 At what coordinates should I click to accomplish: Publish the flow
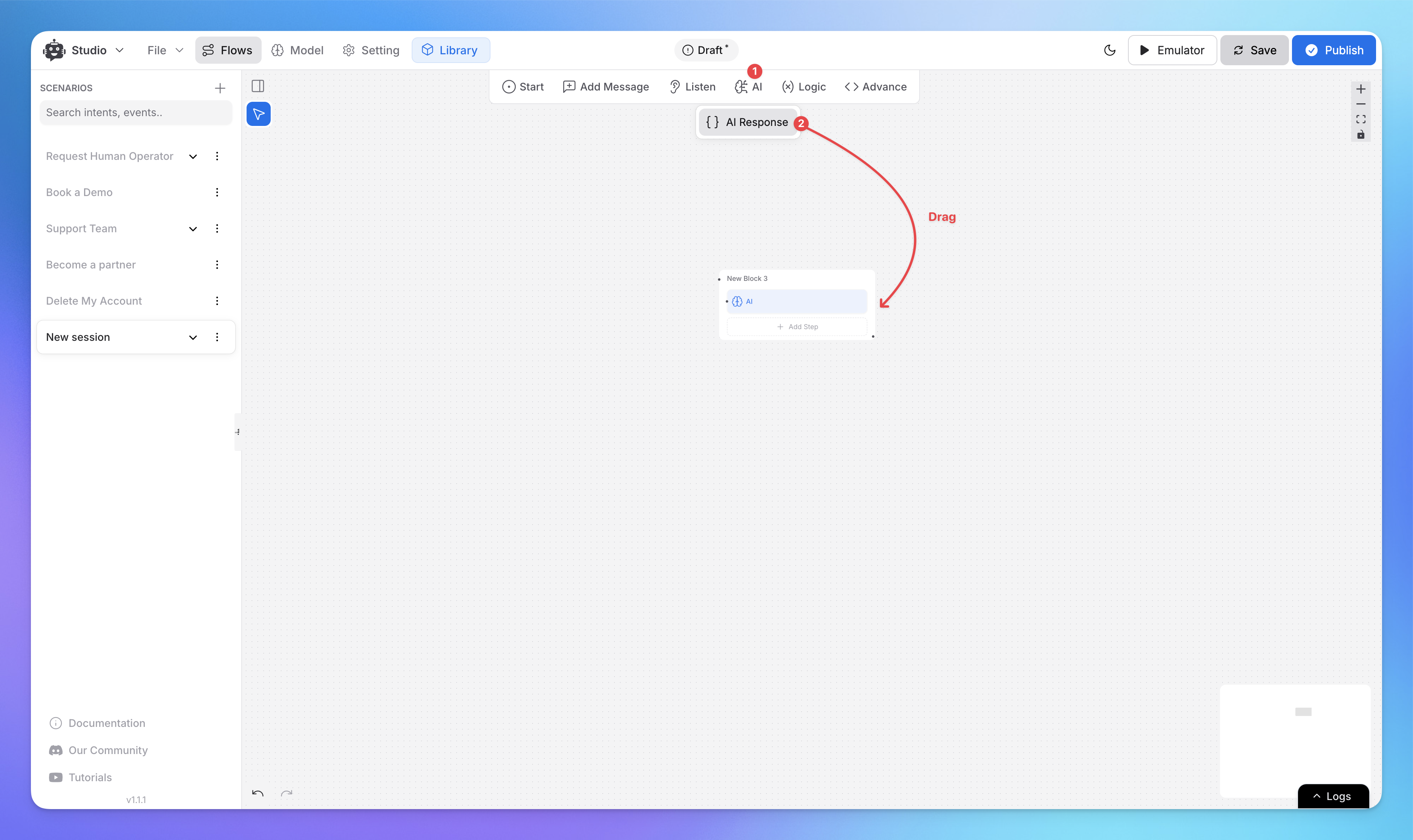pos(1334,50)
